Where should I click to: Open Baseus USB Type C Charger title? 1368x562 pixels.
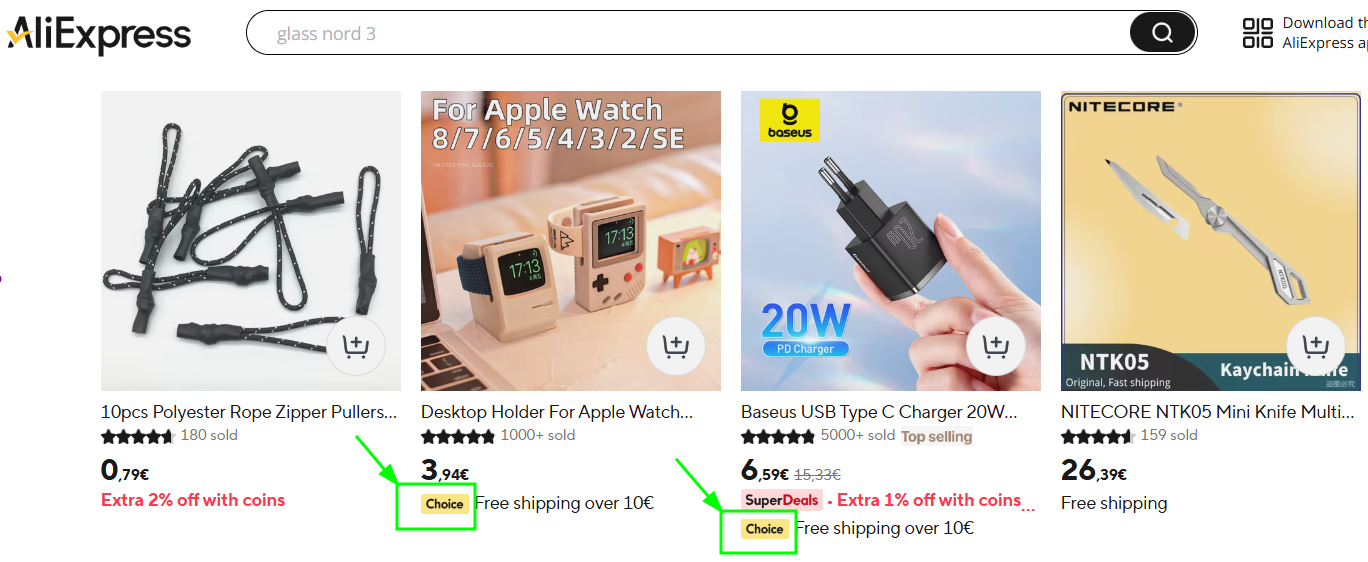[x=879, y=412]
